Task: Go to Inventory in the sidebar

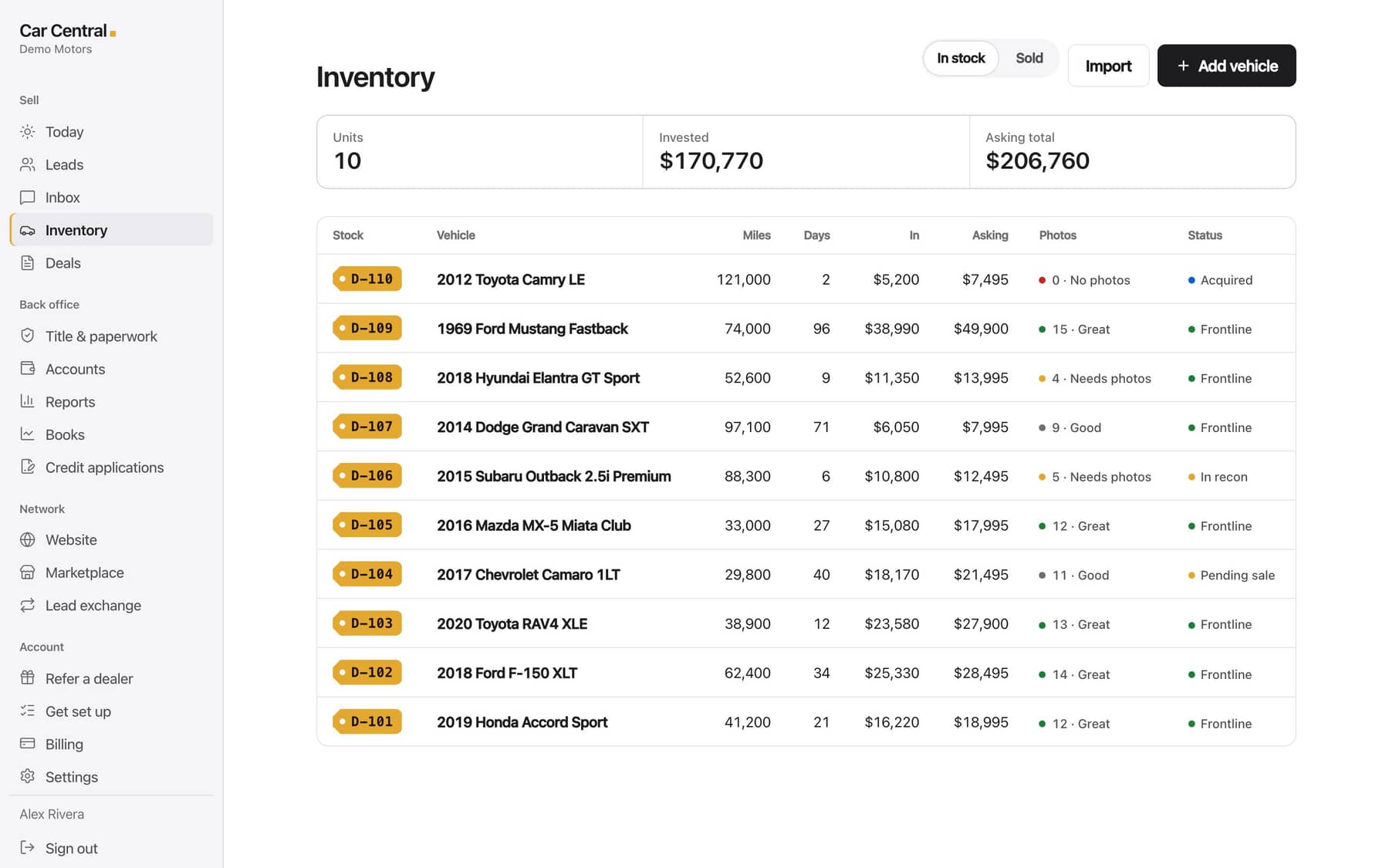Action: (112, 230)
